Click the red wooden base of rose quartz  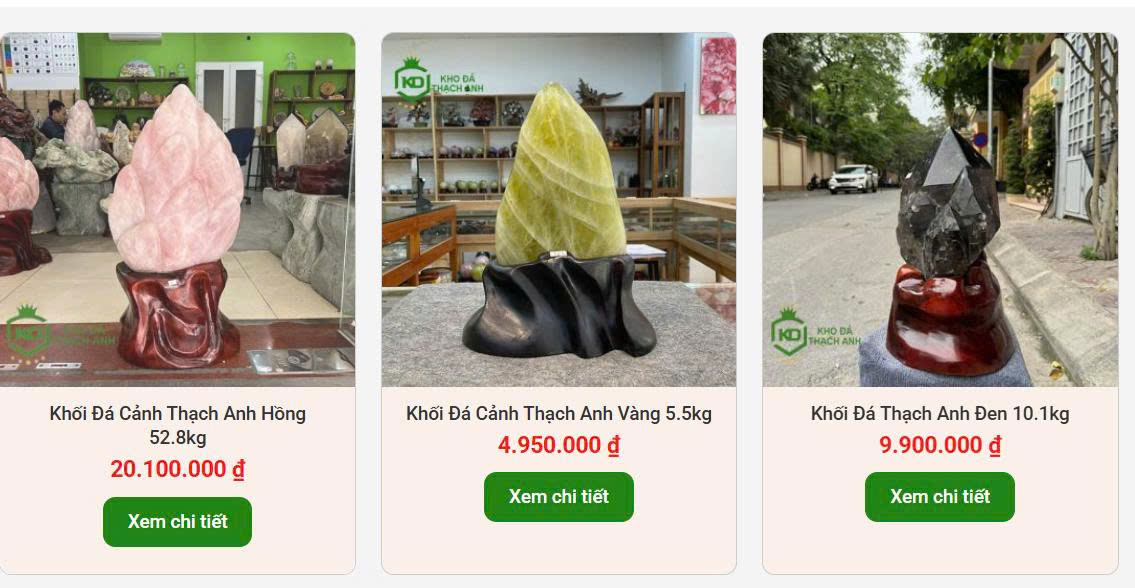[177, 315]
